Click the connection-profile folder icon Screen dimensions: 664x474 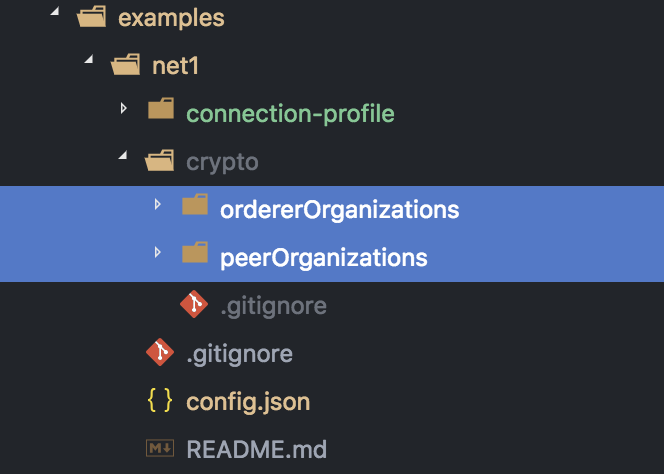click(160, 113)
